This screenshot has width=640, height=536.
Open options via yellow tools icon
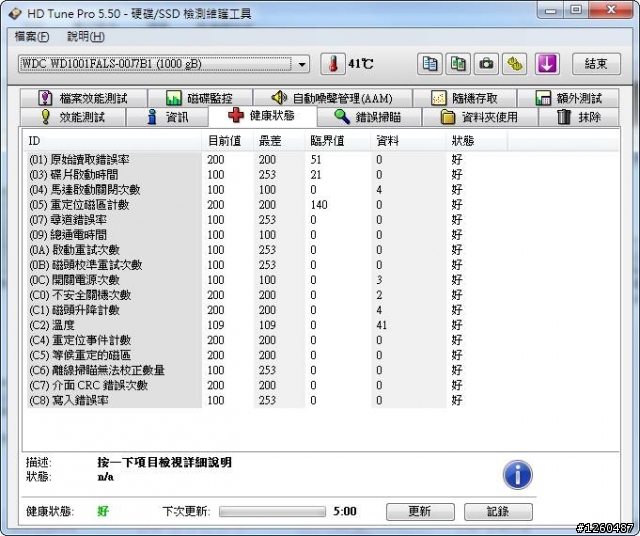[514, 64]
